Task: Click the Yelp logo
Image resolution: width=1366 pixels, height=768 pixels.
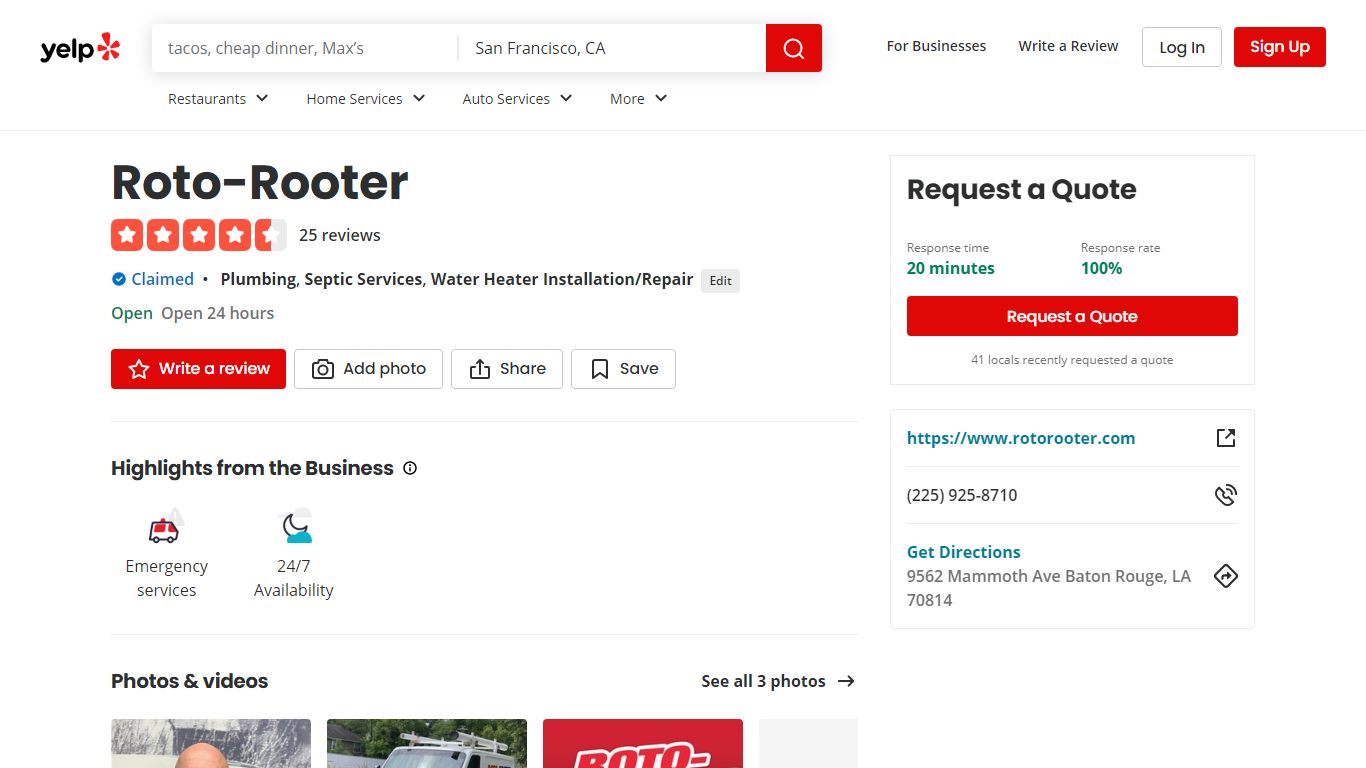Action: 80,48
